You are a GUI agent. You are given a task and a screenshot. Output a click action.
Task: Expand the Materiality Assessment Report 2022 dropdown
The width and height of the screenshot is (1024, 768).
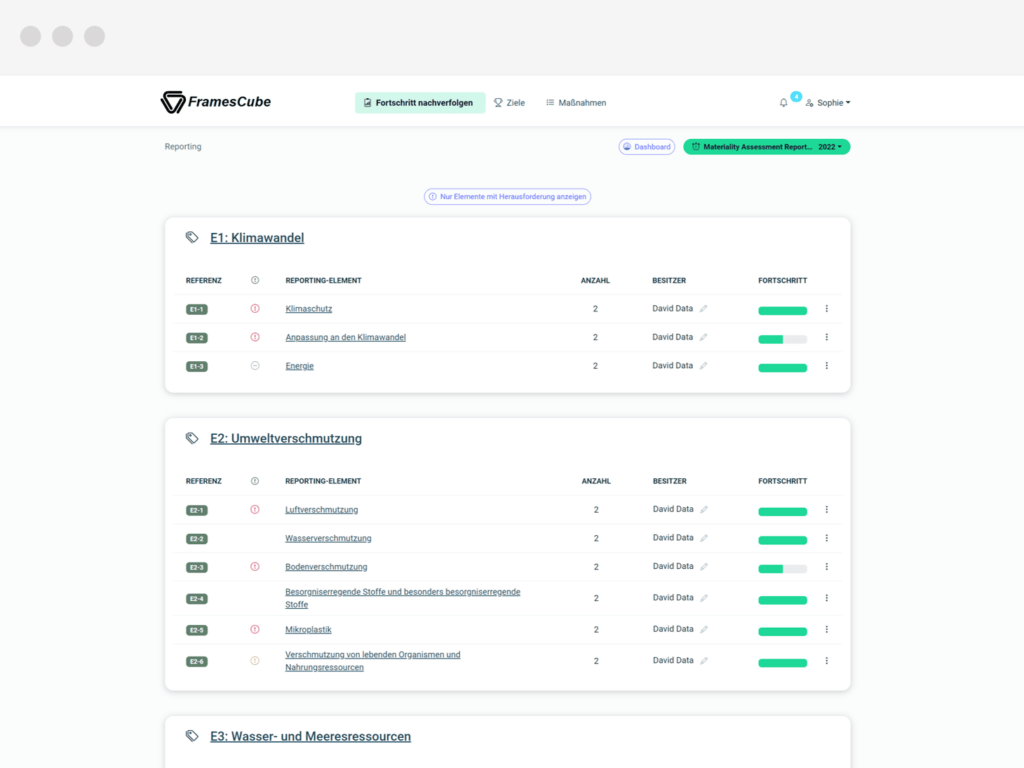767,147
